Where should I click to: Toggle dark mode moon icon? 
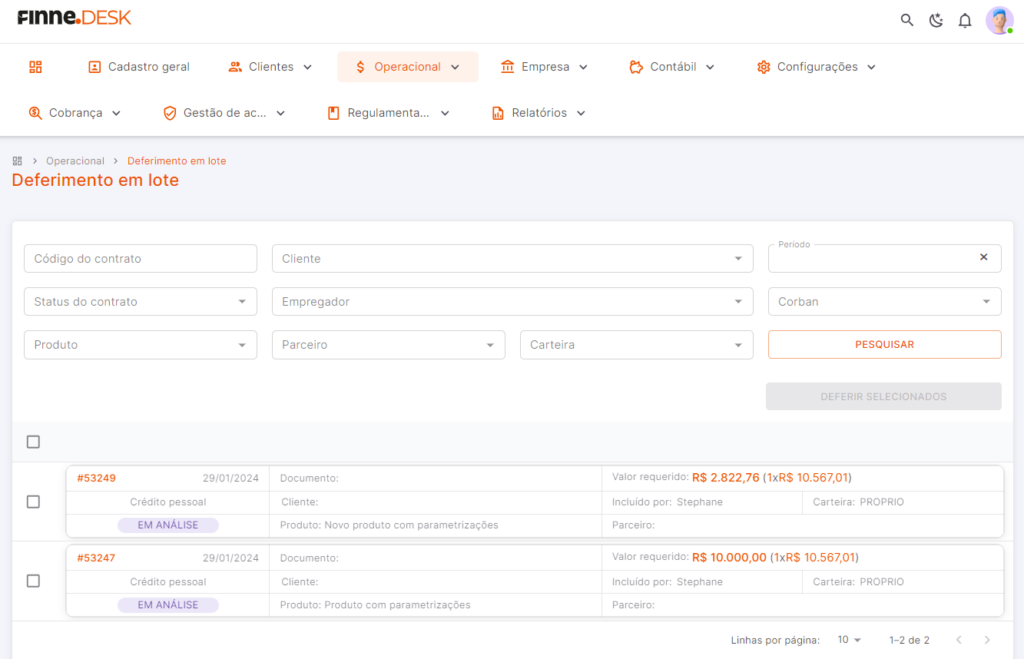click(x=936, y=20)
